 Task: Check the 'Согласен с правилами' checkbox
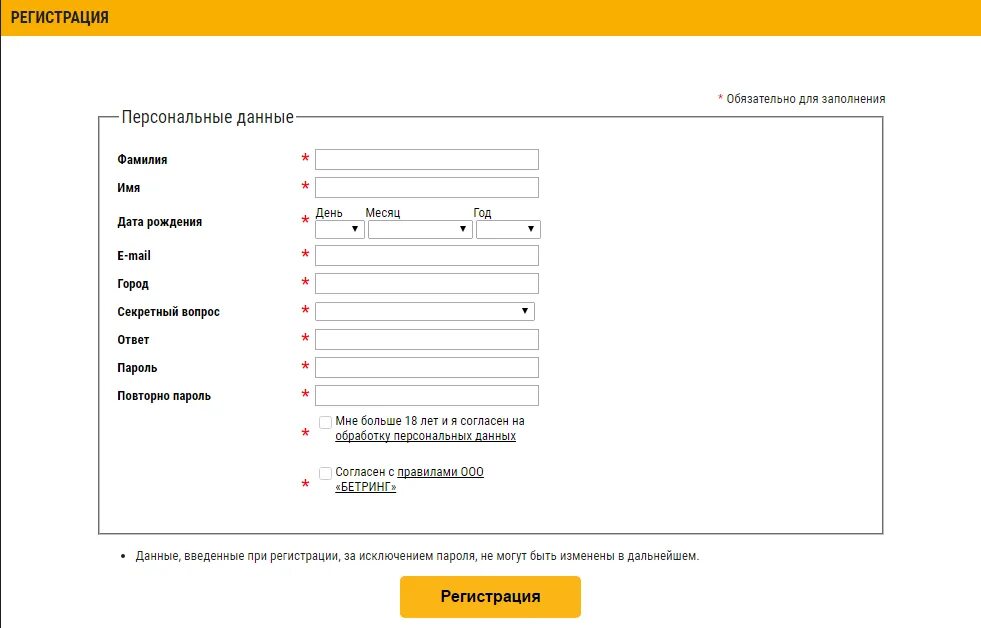325,474
